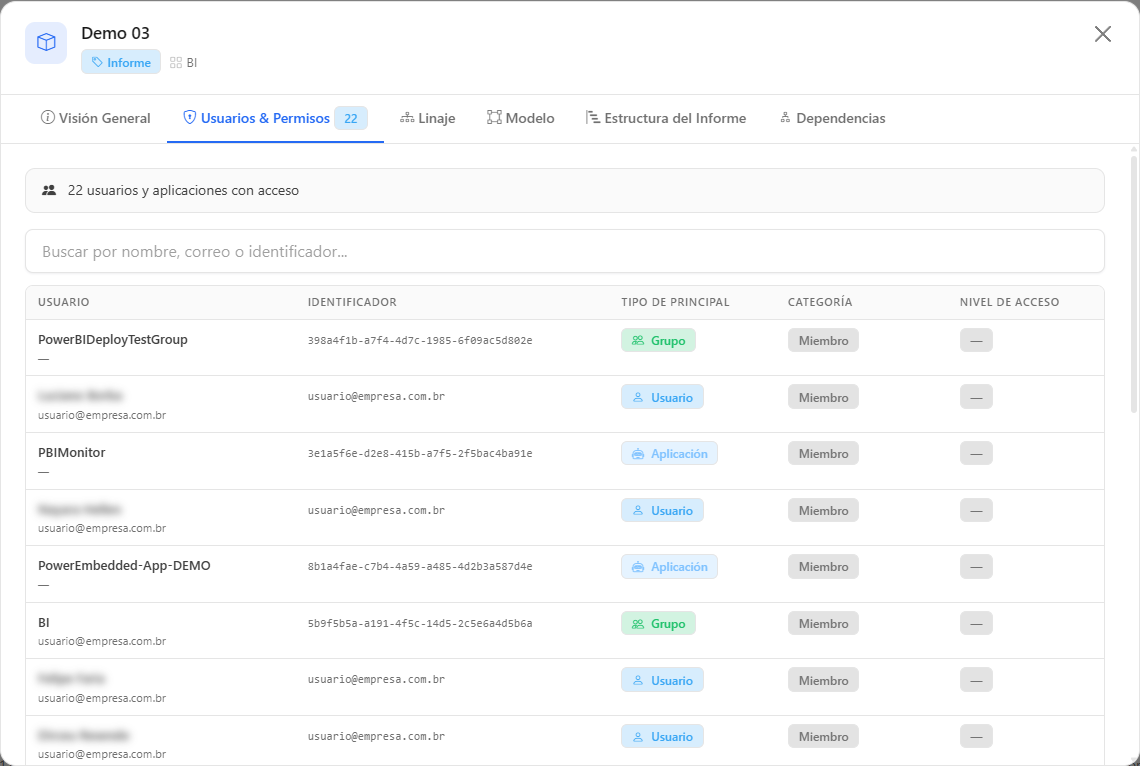This screenshot has height=766, width=1140.
Task: Click the hierarchy icon next to Linaje
Action: (407, 118)
